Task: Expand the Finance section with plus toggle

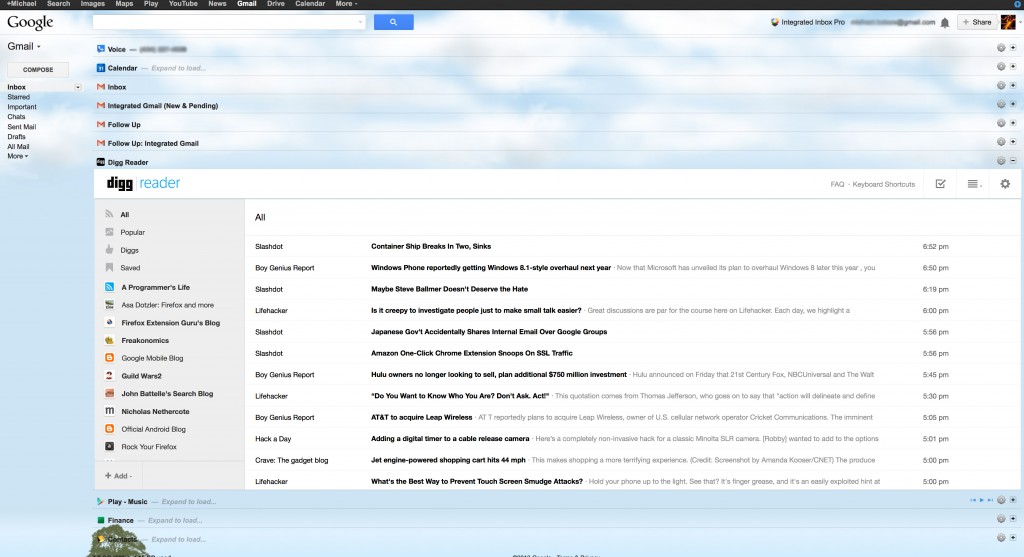Action: point(1012,520)
